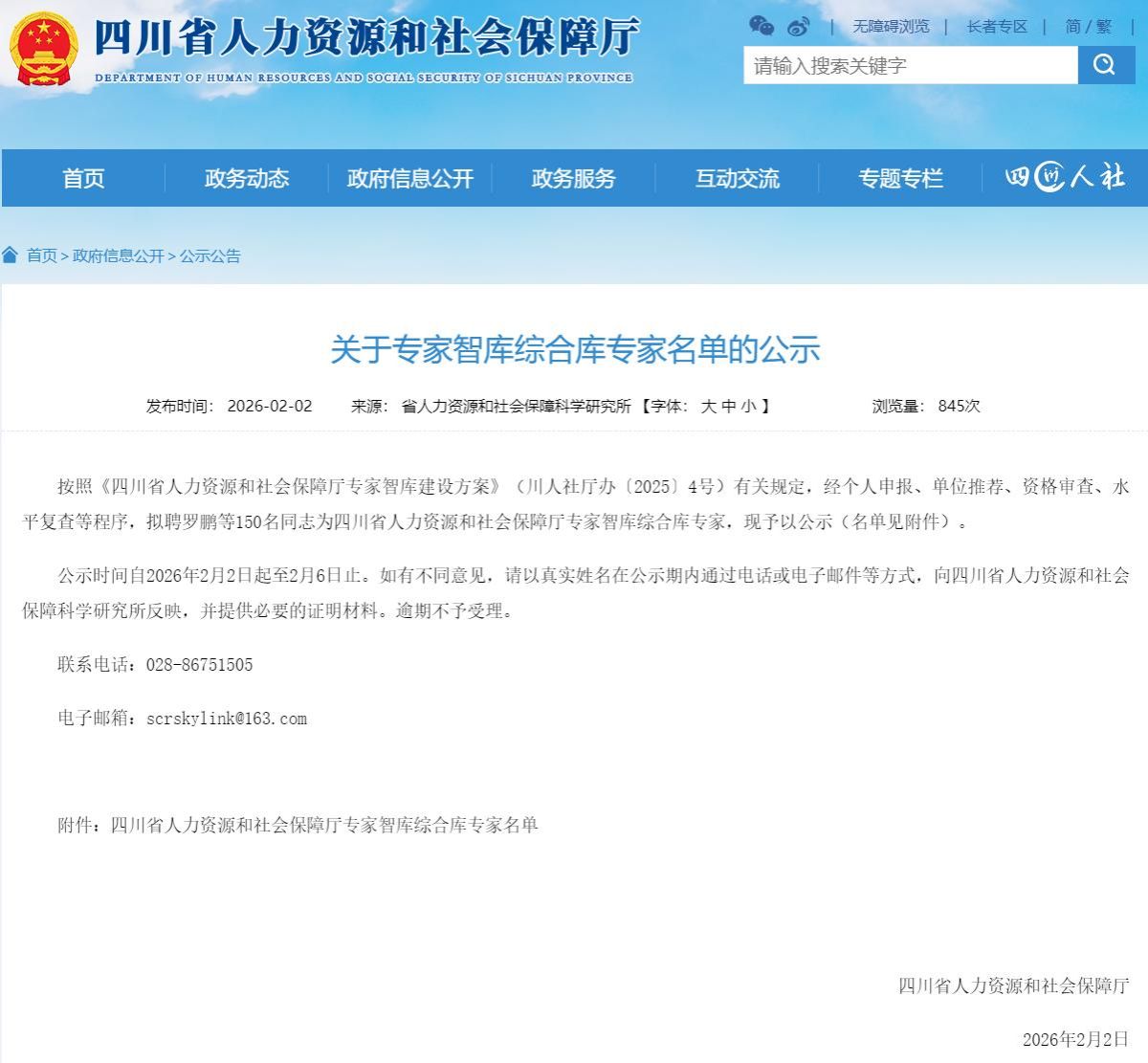This screenshot has width=1148, height=1063.
Task: Select the 政务服务 navigation item
Action: (574, 178)
